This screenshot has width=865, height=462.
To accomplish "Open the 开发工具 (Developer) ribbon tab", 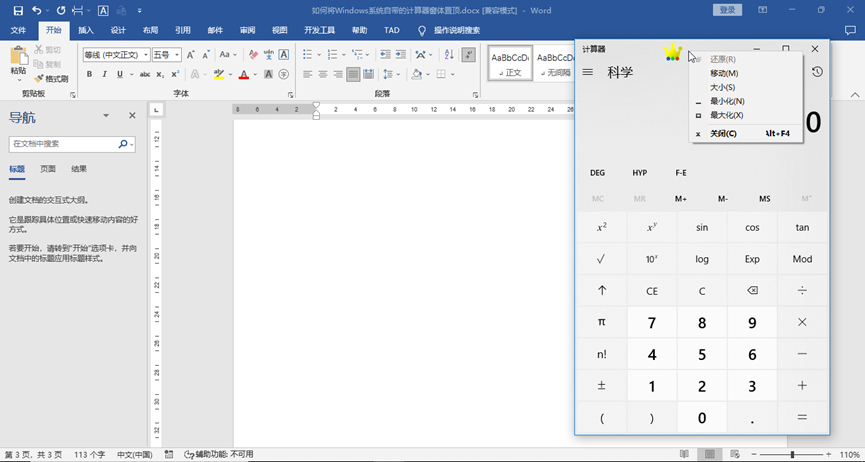I will 319,30.
